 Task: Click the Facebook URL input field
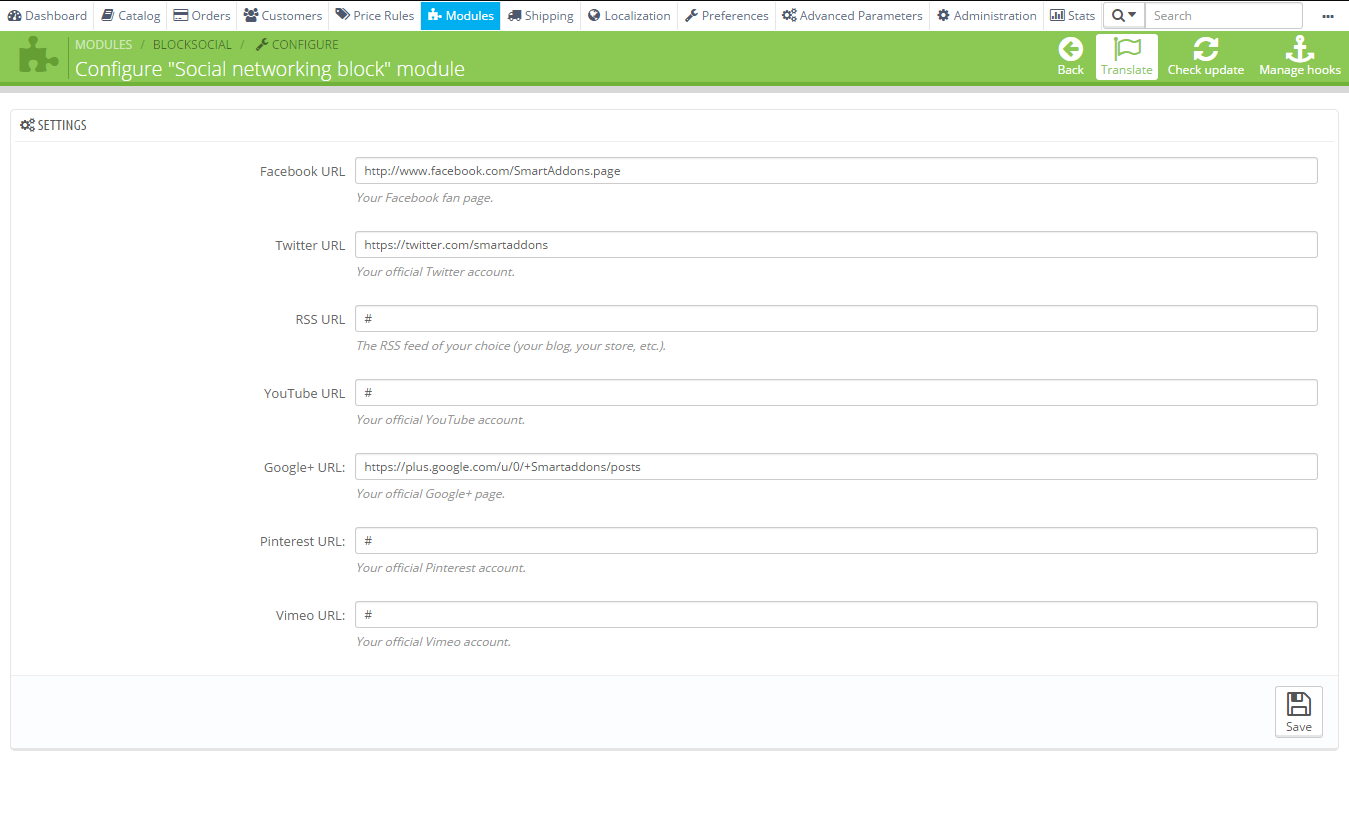coord(836,171)
